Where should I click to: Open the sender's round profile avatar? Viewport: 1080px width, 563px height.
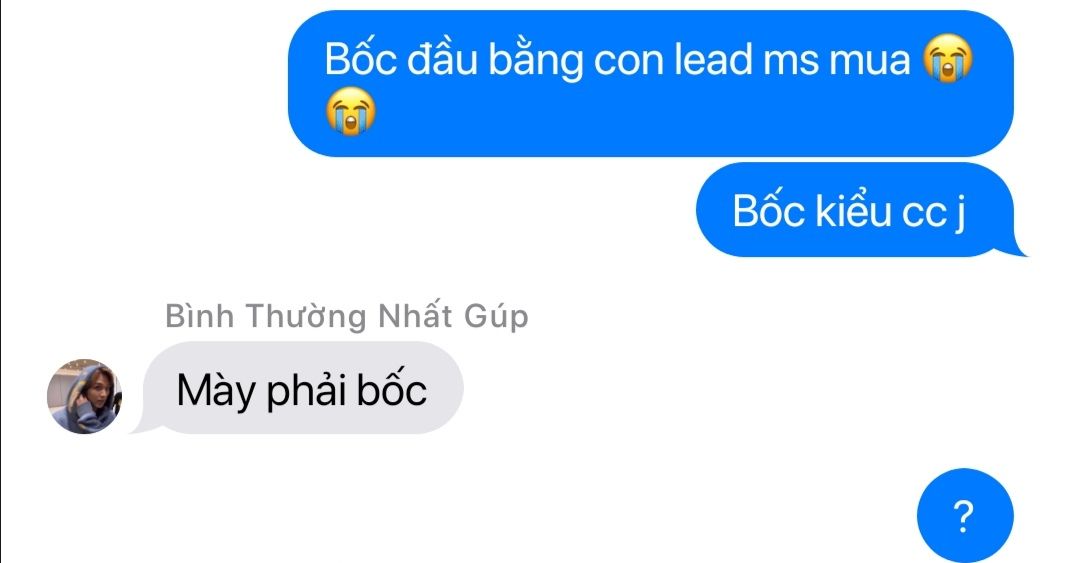coord(84,396)
